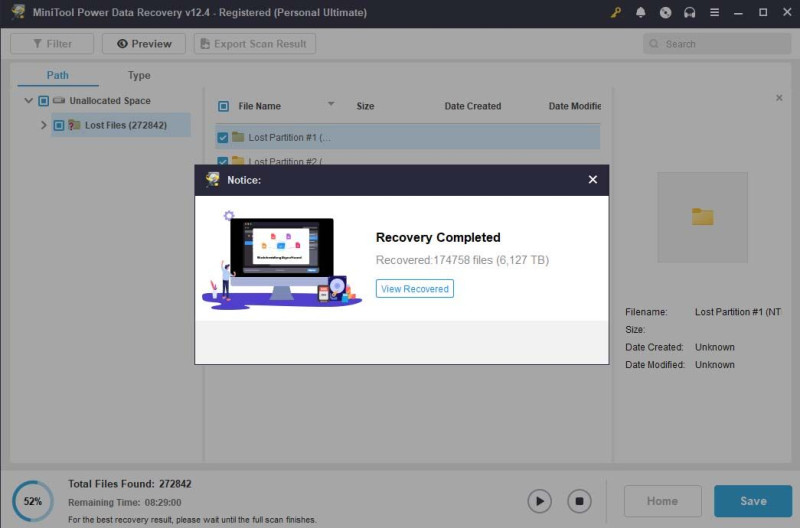The width and height of the screenshot is (800, 528).
Task: Click the Preview button
Action: tap(144, 44)
